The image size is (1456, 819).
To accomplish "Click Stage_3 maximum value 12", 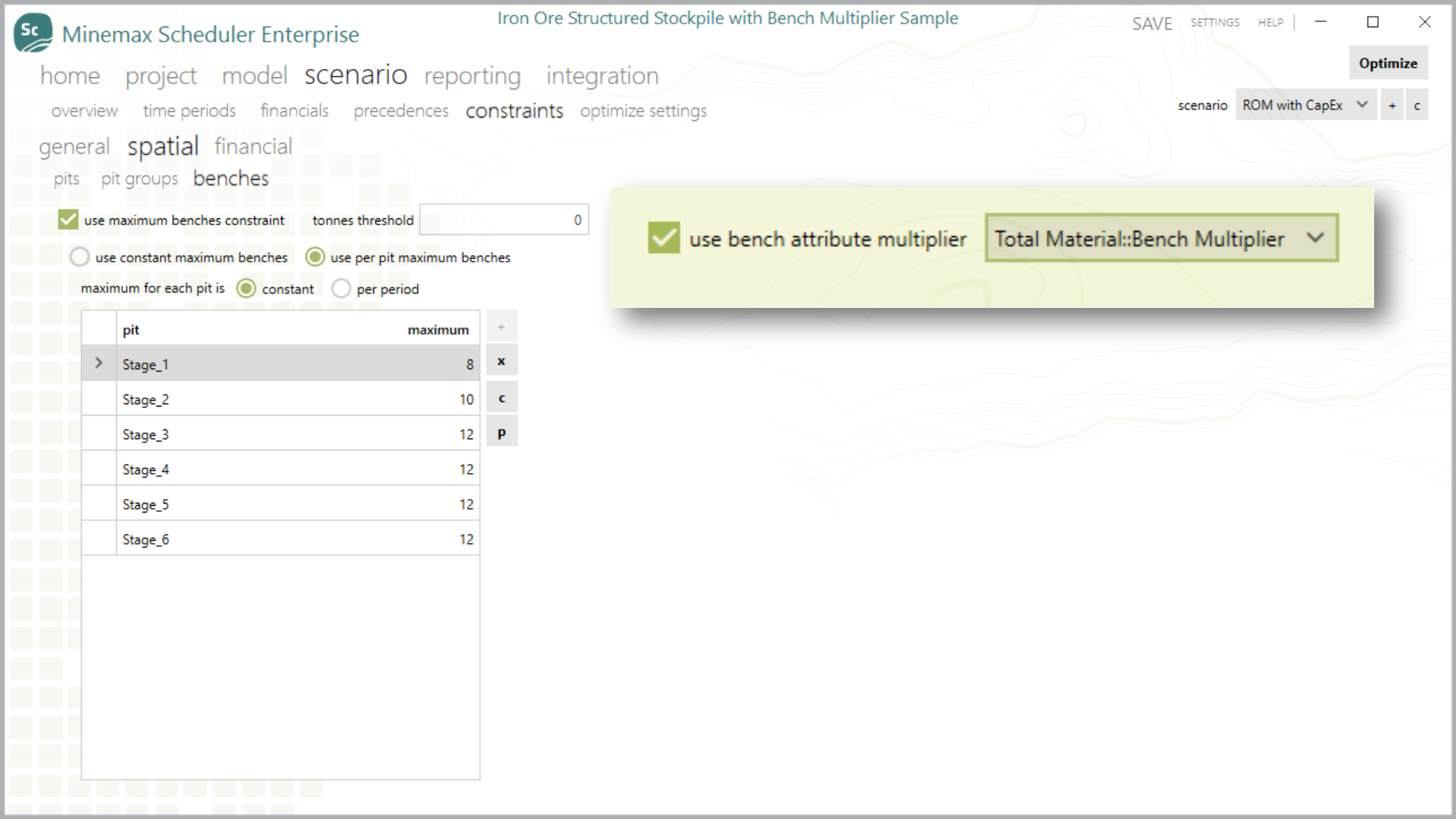I will [466, 434].
